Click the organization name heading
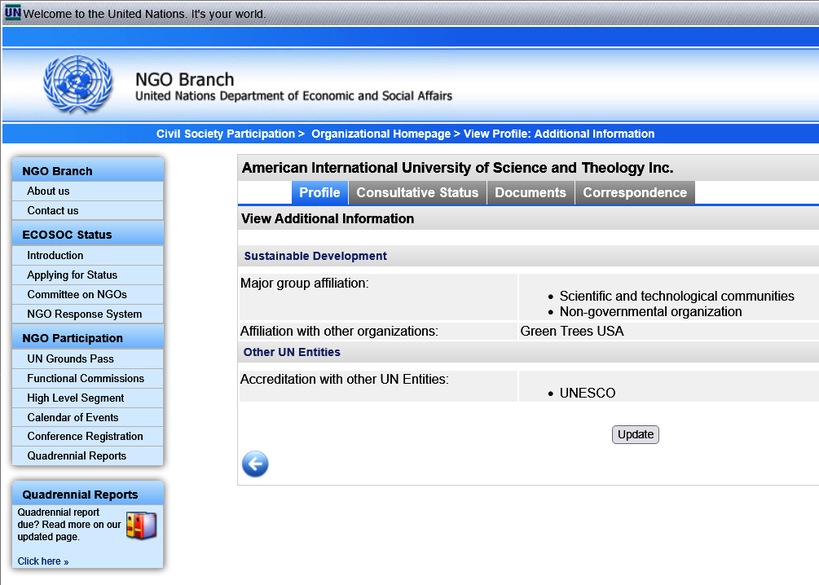This screenshot has height=585, width=819. (458, 168)
